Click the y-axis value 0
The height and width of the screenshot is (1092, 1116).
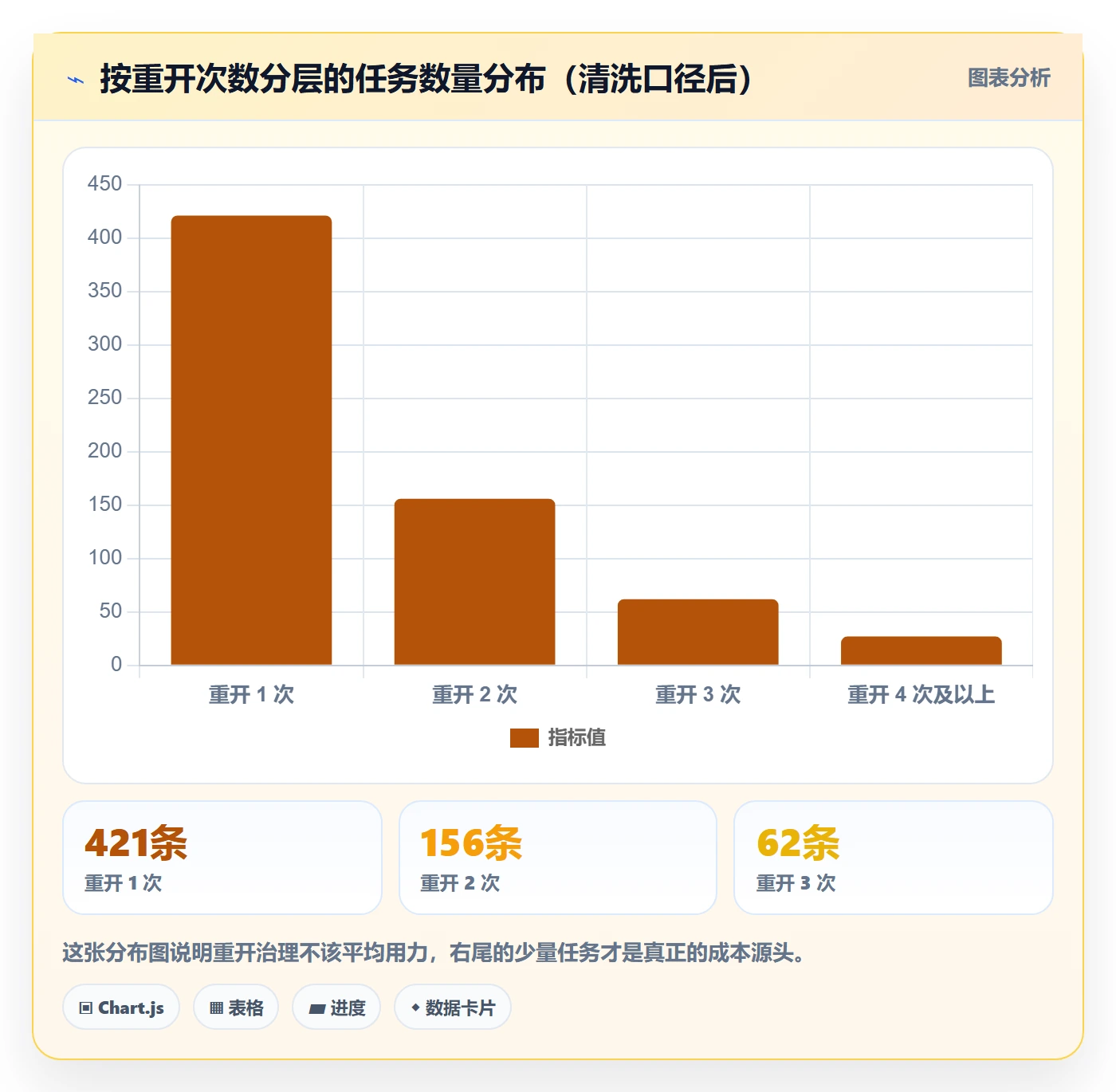(x=116, y=665)
